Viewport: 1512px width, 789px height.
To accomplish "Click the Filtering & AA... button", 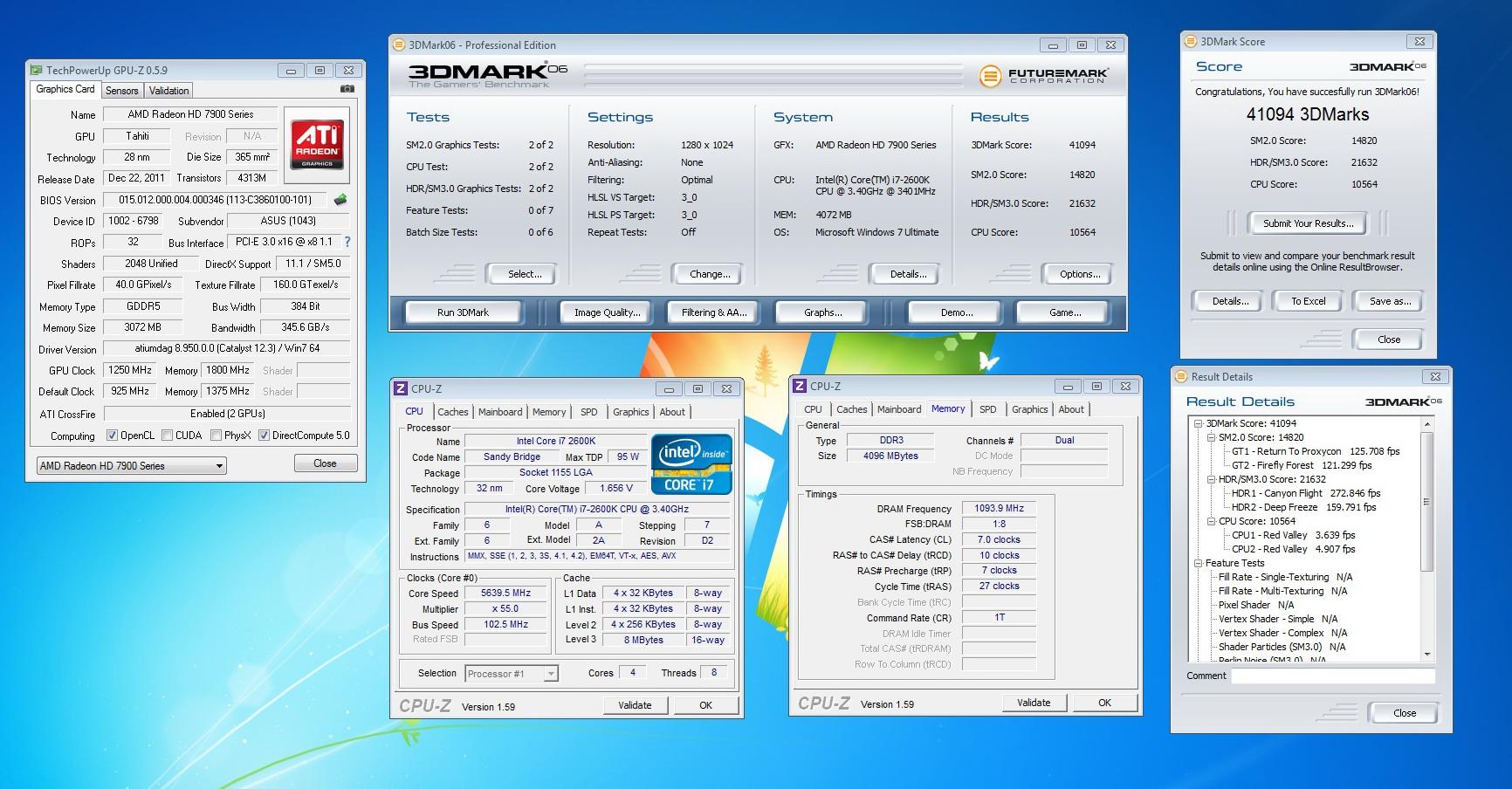I will 714,312.
